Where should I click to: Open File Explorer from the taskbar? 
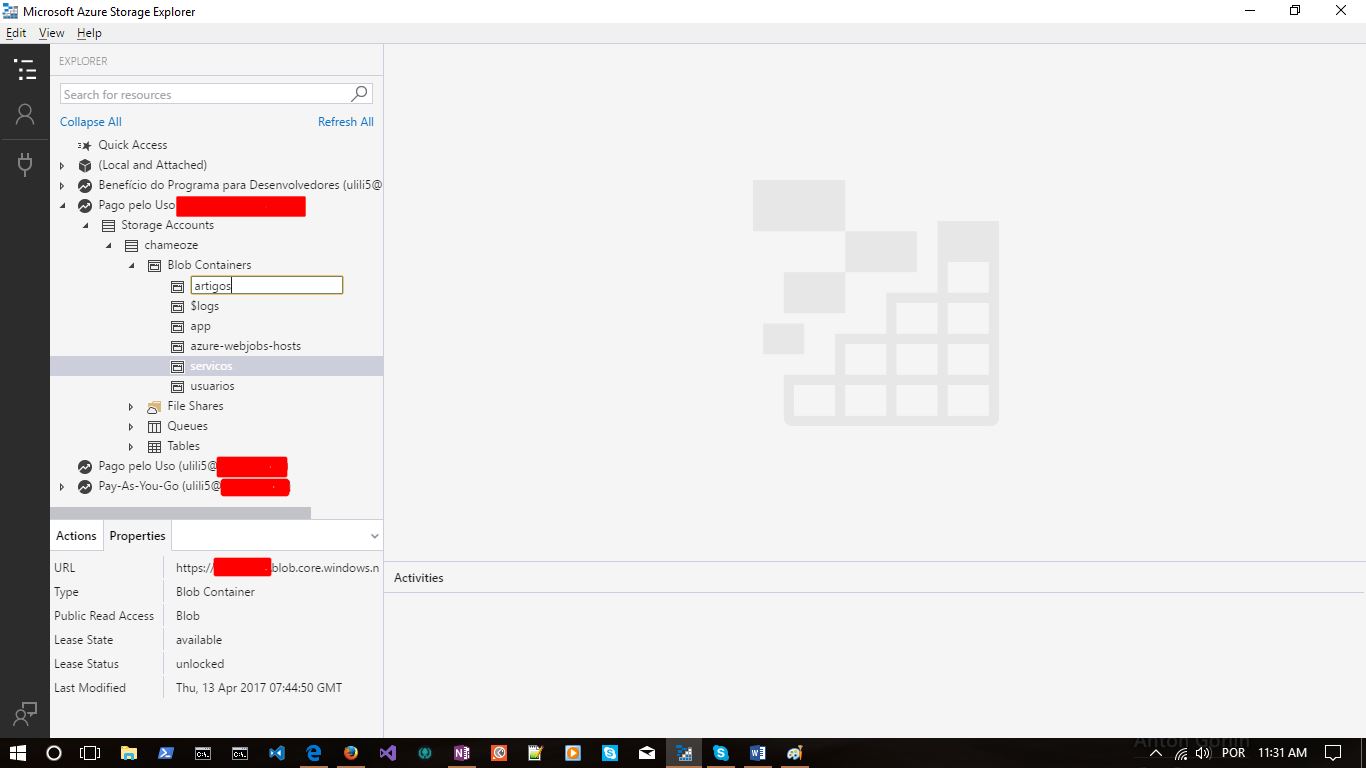click(128, 753)
